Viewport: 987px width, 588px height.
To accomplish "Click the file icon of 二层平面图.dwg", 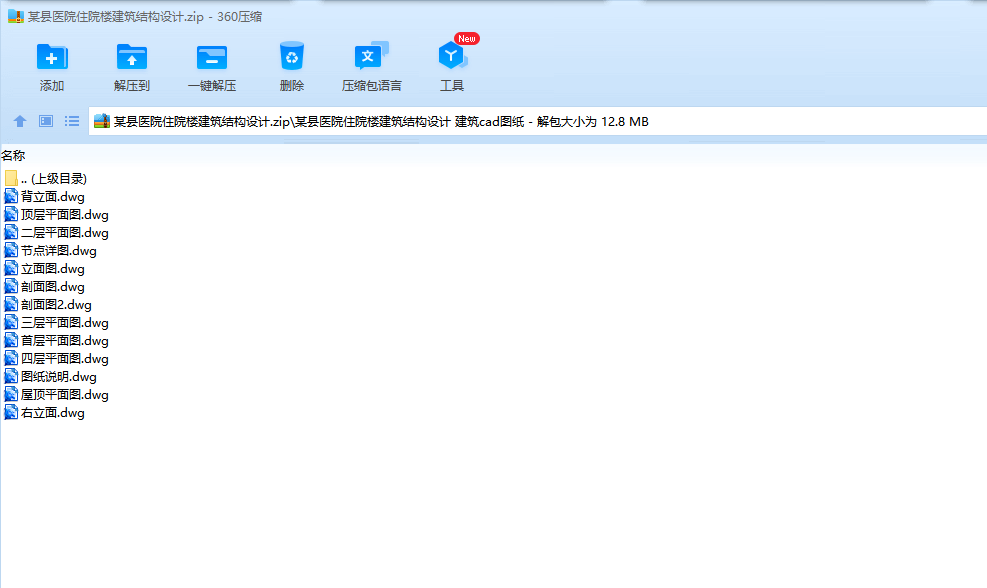I will [11, 232].
